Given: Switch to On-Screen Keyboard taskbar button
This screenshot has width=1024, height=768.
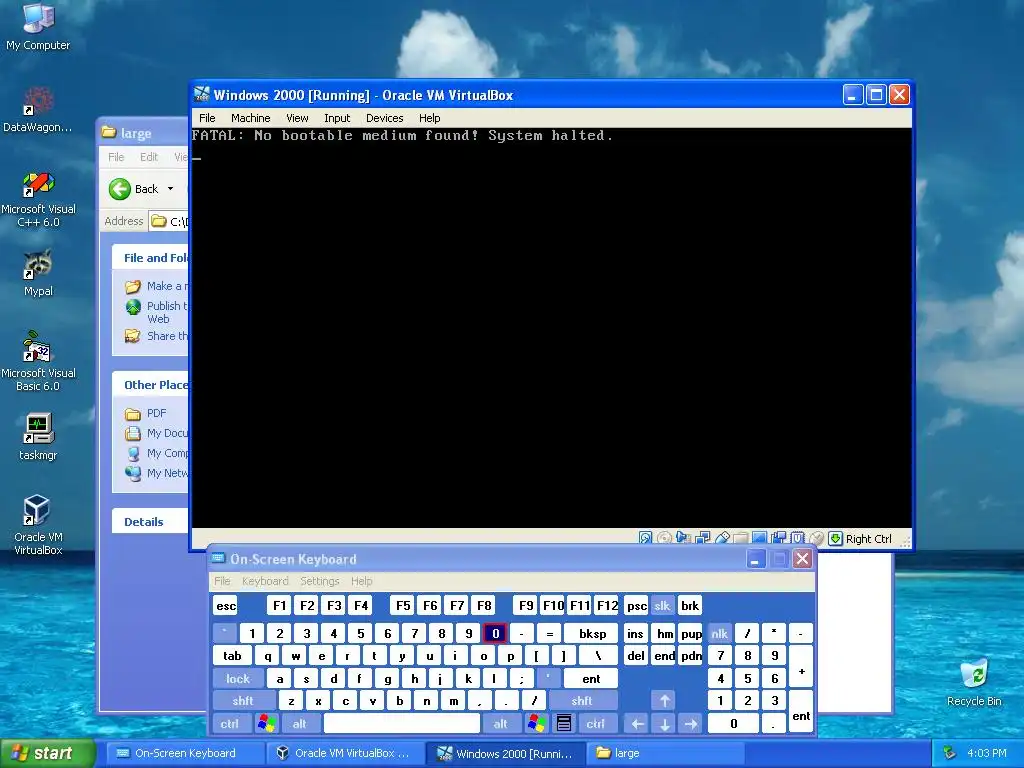Looking at the screenshot, I should click(185, 753).
